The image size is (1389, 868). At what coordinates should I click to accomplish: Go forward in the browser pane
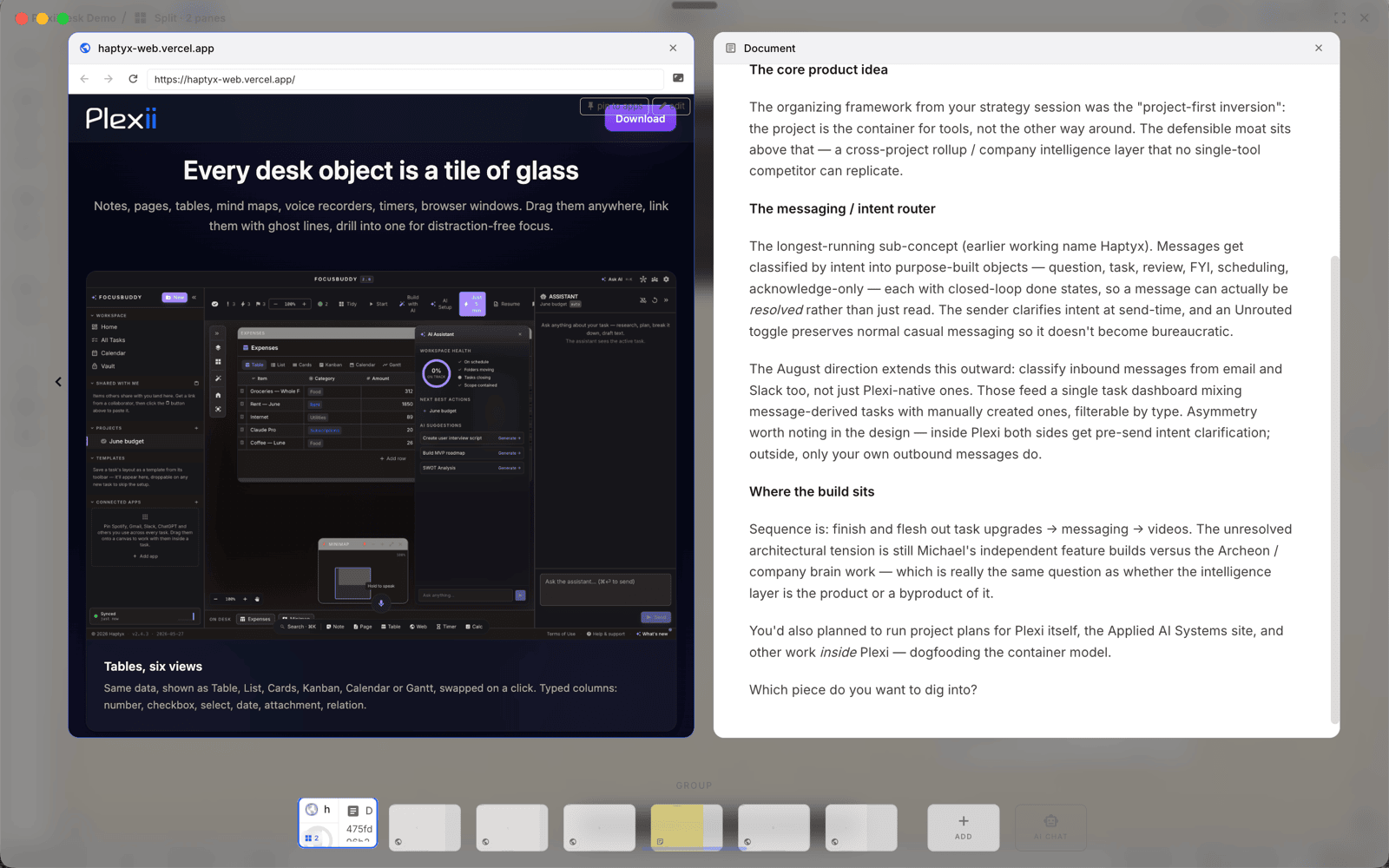pyautogui.click(x=109, y=79)
